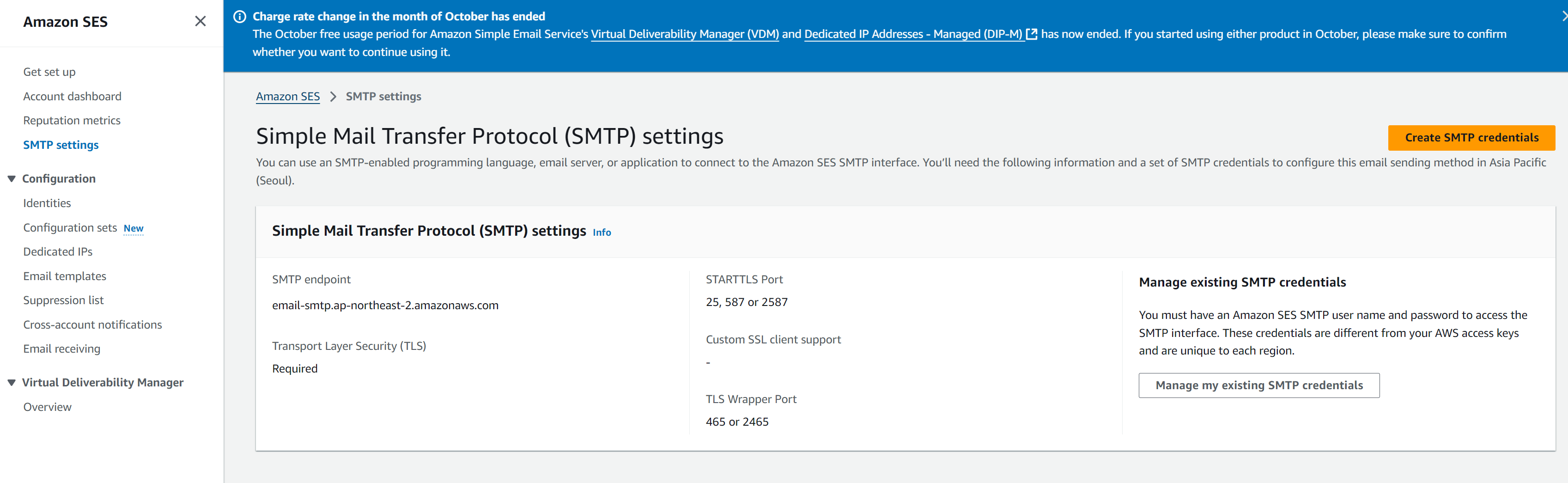
Task: Click the Transport Layer Security (TLS) label
Action: 349,346
